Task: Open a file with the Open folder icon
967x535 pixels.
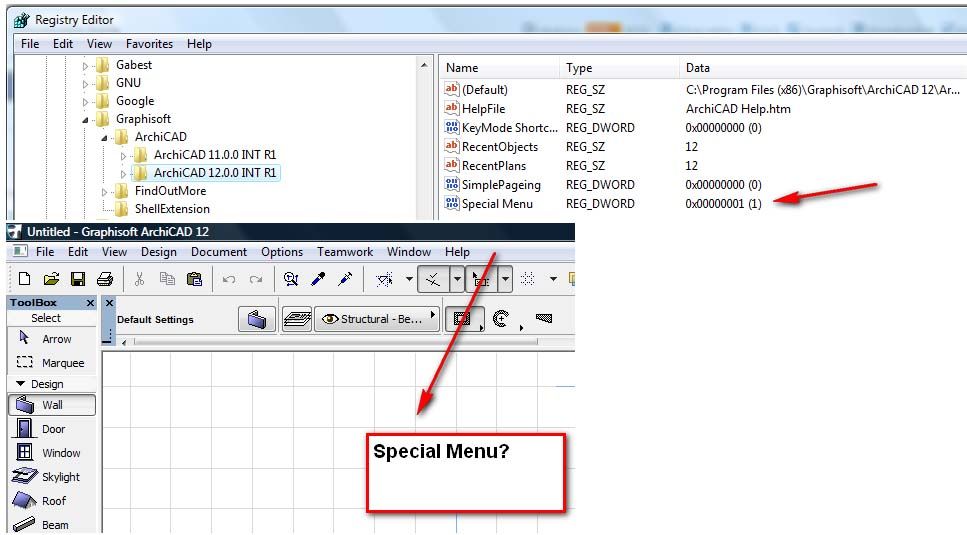Action: point(51,279)
